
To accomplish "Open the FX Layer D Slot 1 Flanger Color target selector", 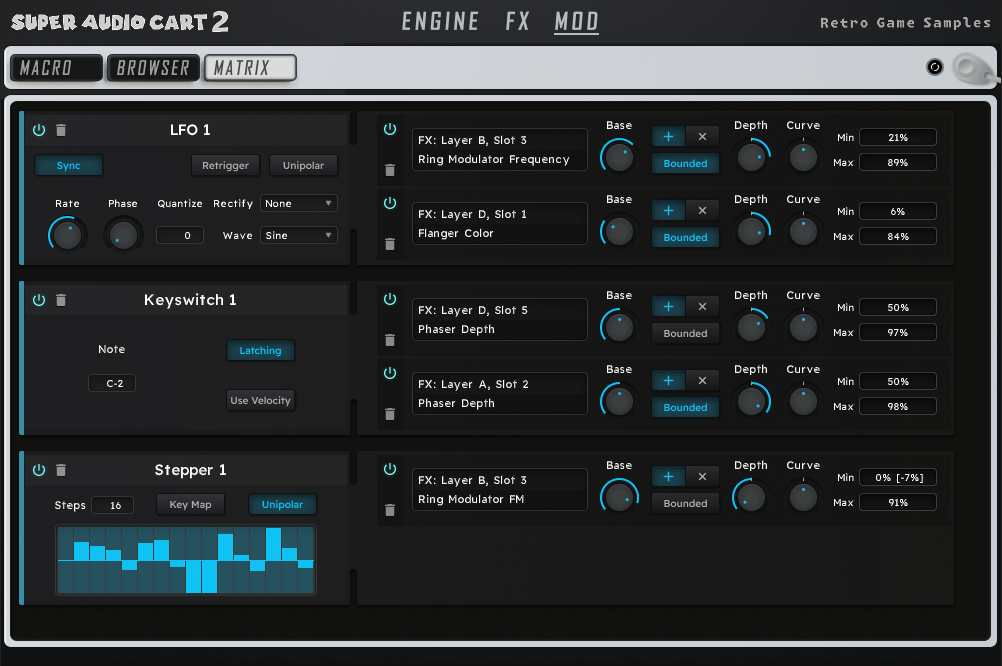I will click(499, 224).
